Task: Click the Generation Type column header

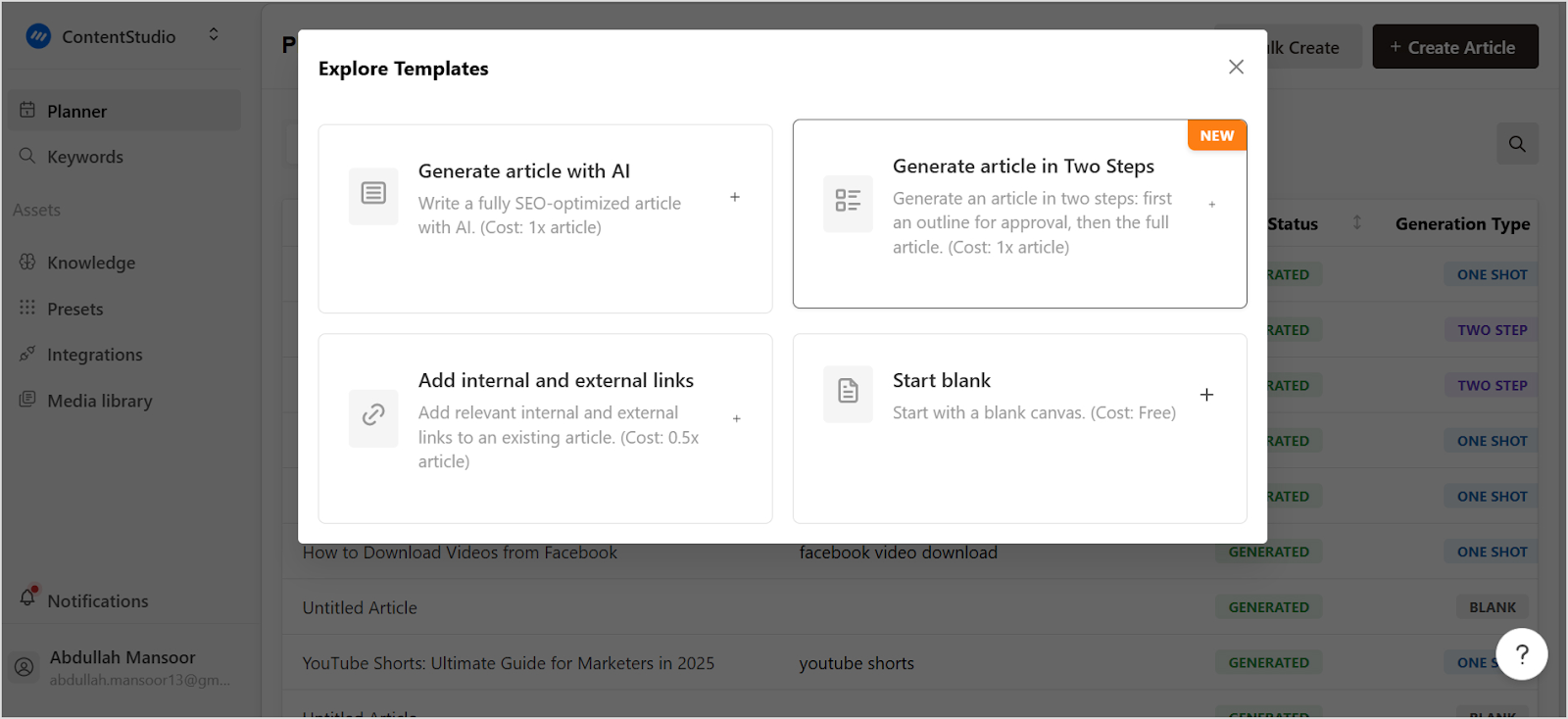Action: click(x=1463, y=224)
